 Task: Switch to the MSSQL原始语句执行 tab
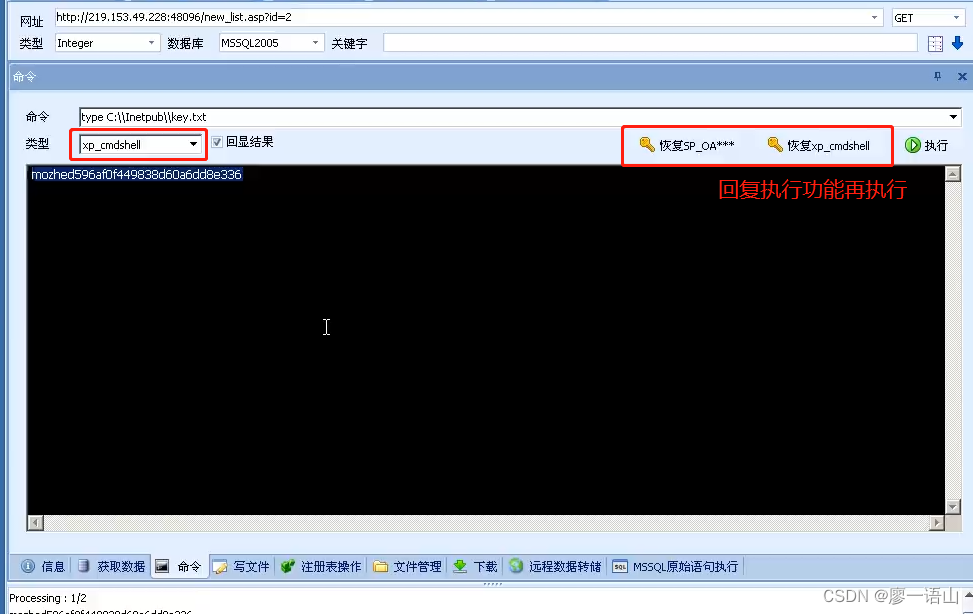pyautogui.click(x=676, y=566)
